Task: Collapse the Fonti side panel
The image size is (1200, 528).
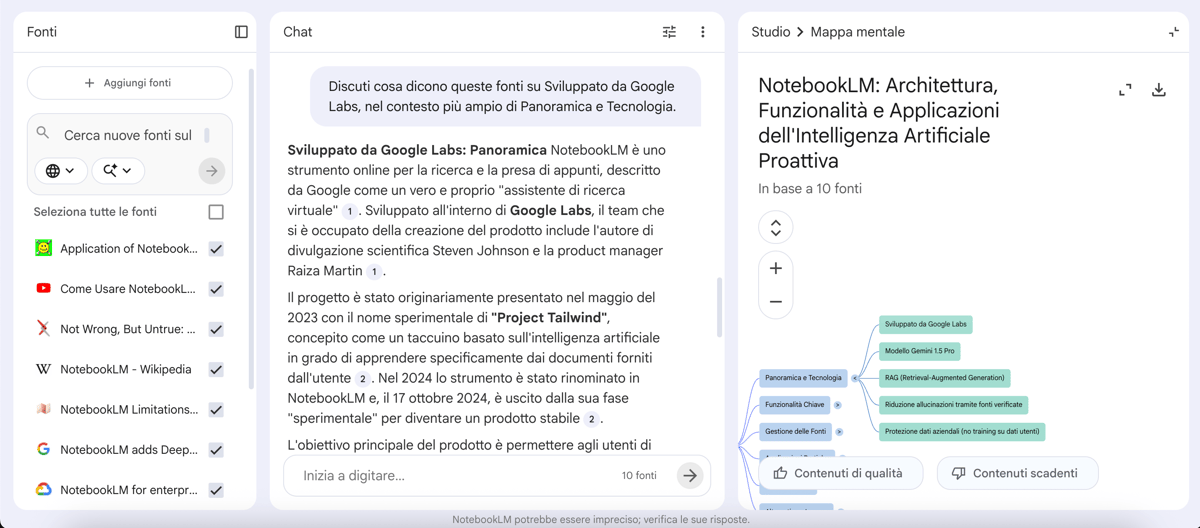Action: pyautogui.click(x=241, y=32)
